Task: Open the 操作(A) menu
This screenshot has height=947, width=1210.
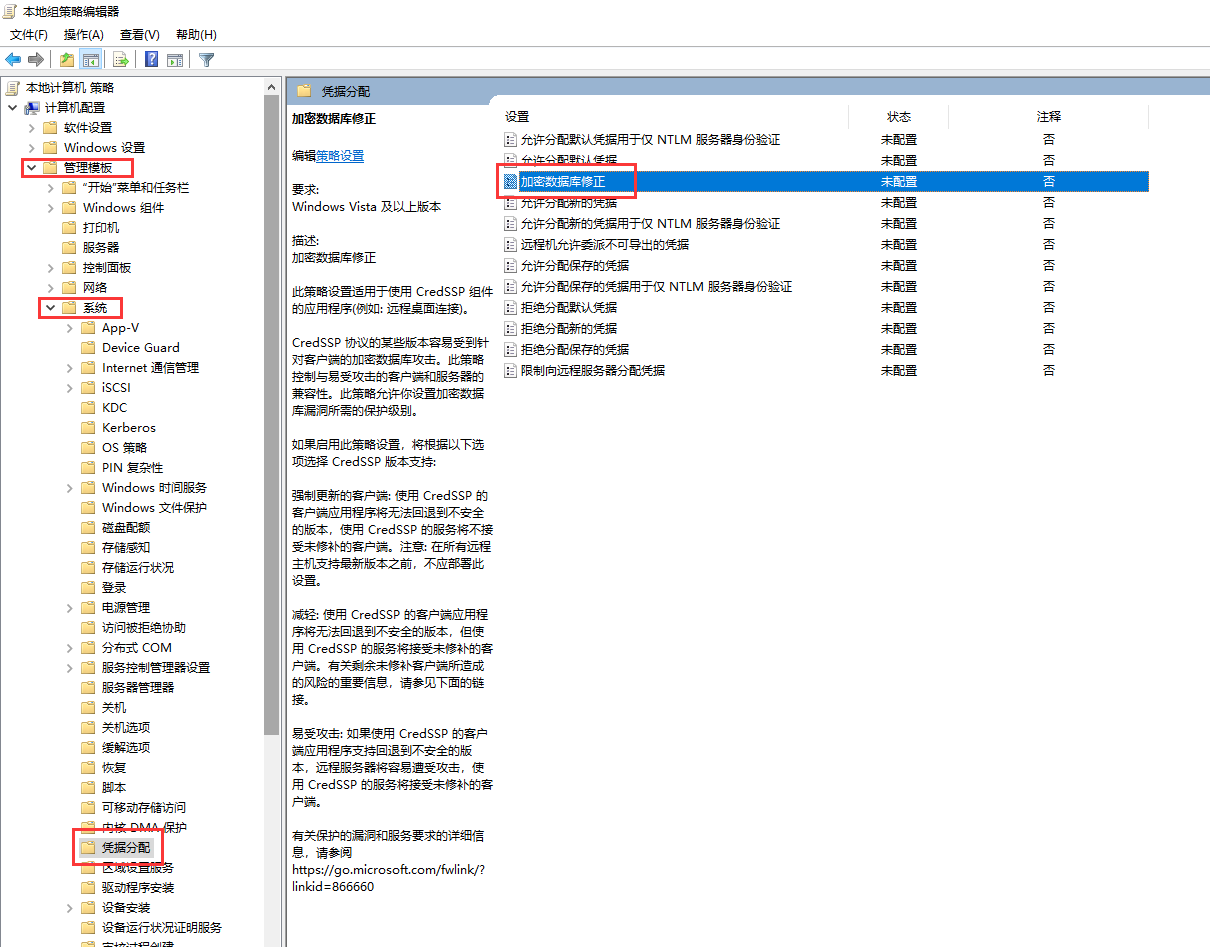Action: tap(84, 34)
